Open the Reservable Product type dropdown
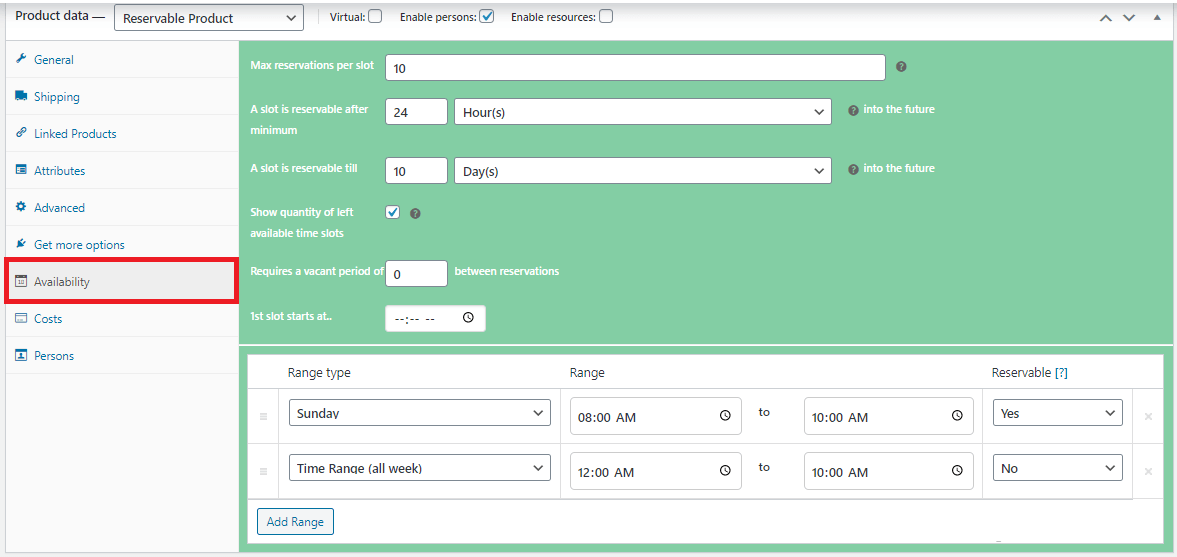Screen dimensions: 1177x557 point(209,18)
